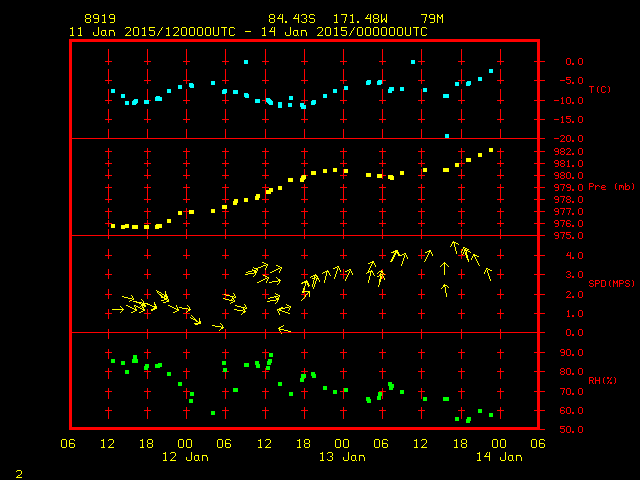Click the end time 14 Jan 2015/000000UTC

point(344,32)
